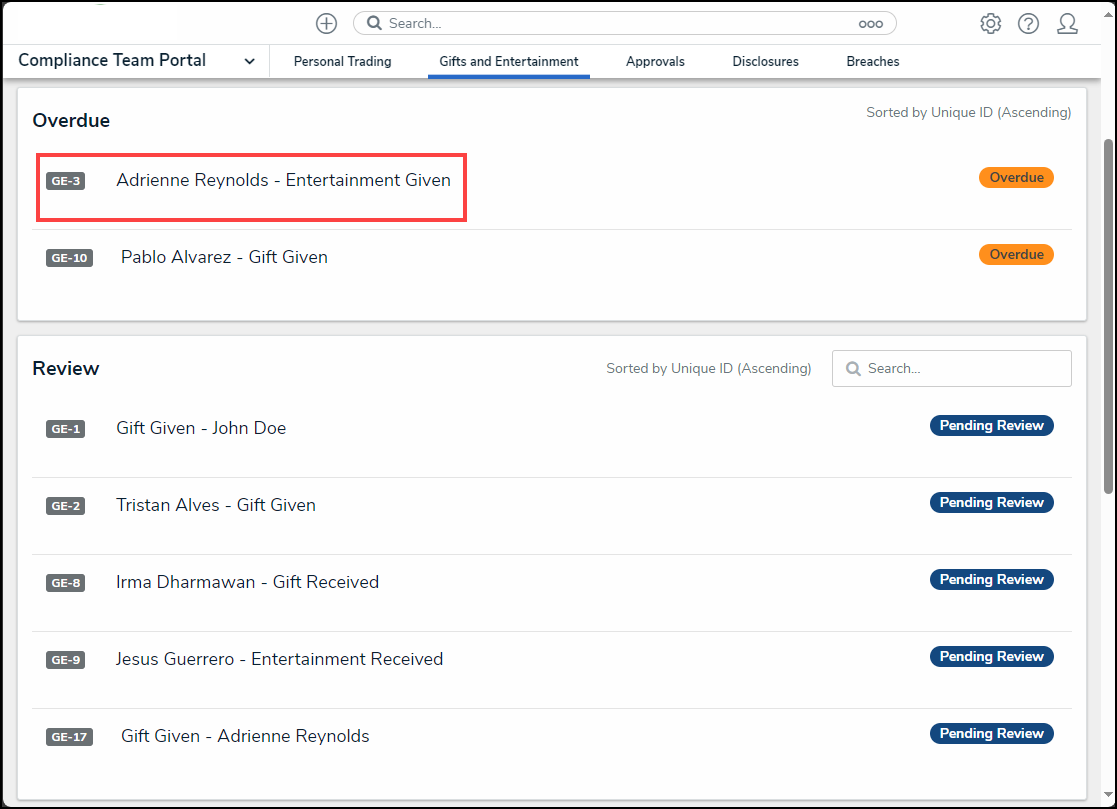This screenshot has width=1117, height=809.
Task: Open Irma Dharmawan - Gift Received entry
Action: 247,582
